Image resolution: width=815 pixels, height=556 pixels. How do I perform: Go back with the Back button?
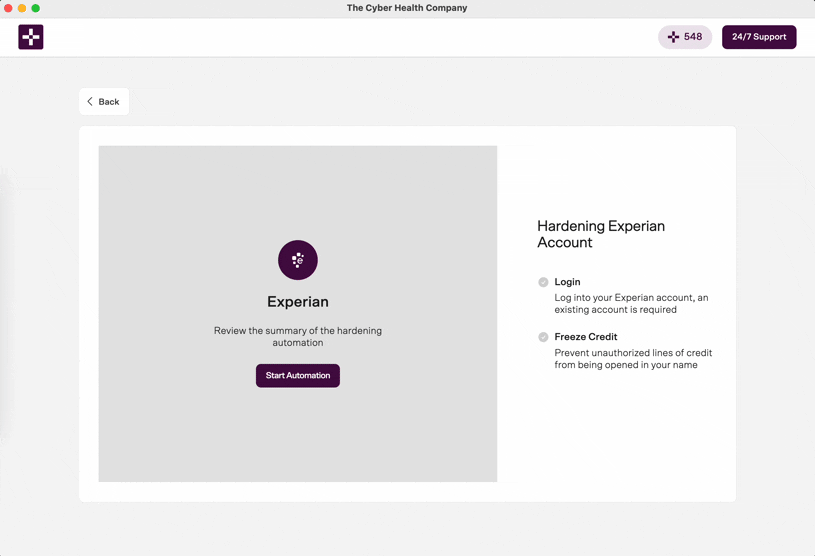tap(104, 101)
